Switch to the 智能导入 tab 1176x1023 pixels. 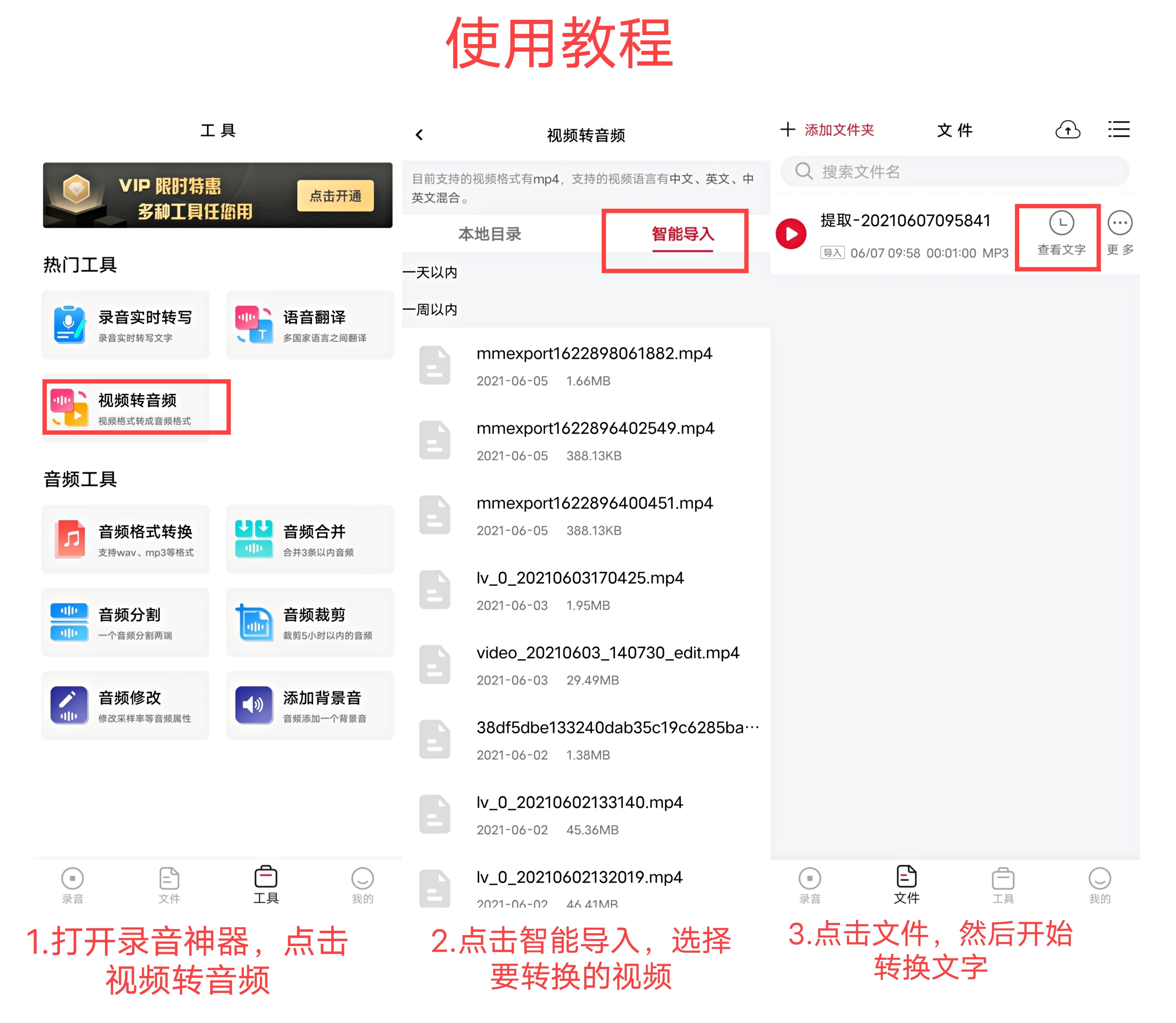(x=683, y=234)
